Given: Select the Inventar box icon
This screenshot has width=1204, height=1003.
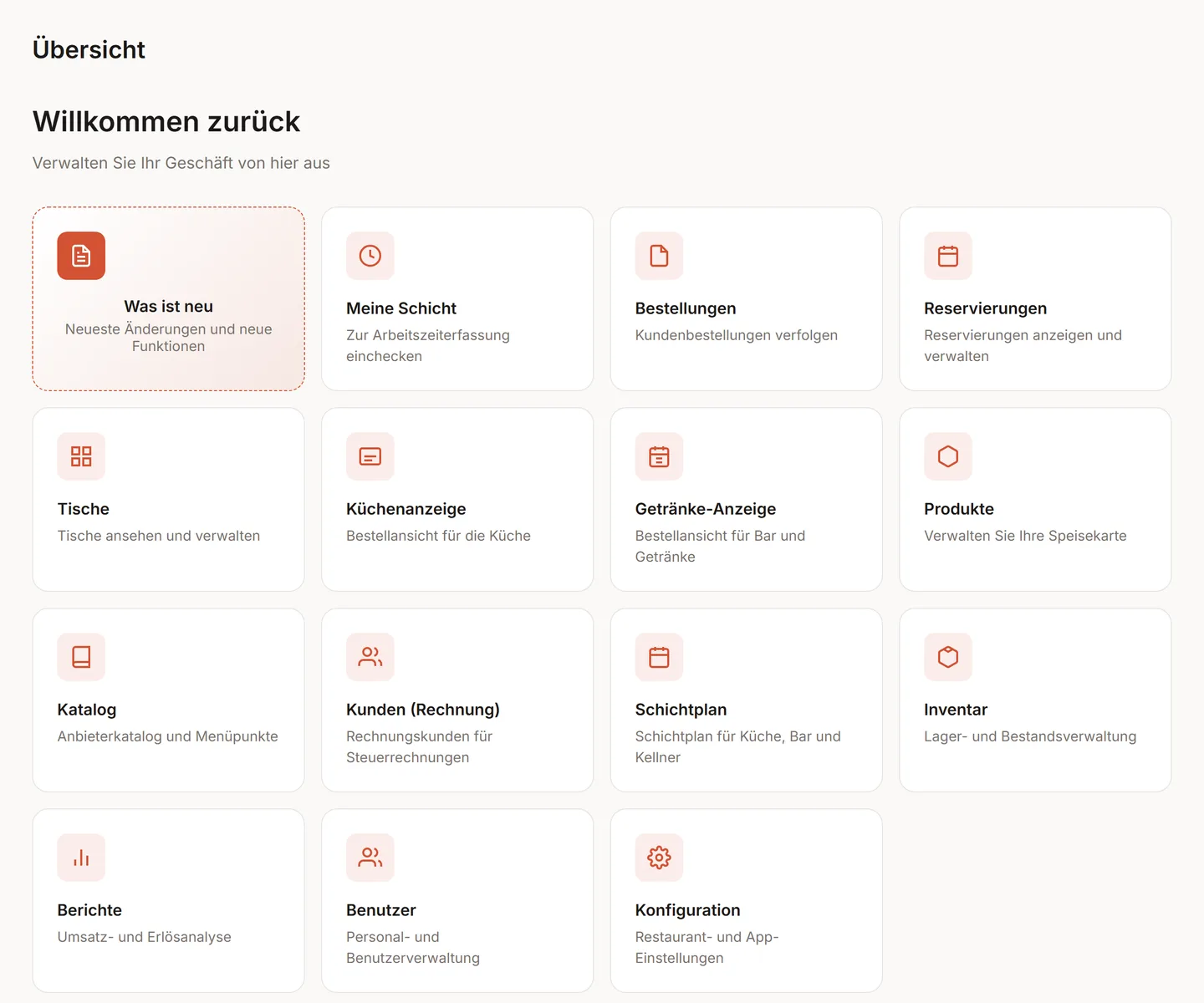Looking at the screenshot, I should pyautogui.click(x=948, y=657).
